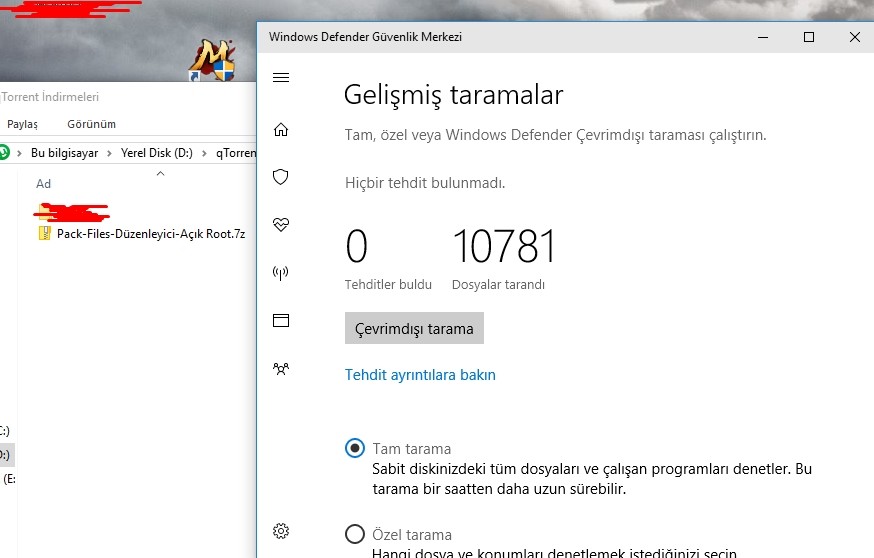This screenshot has width=874, height=558.
Task: Select the D: drive in Explorer navigation pane
Action: point(6,455)
